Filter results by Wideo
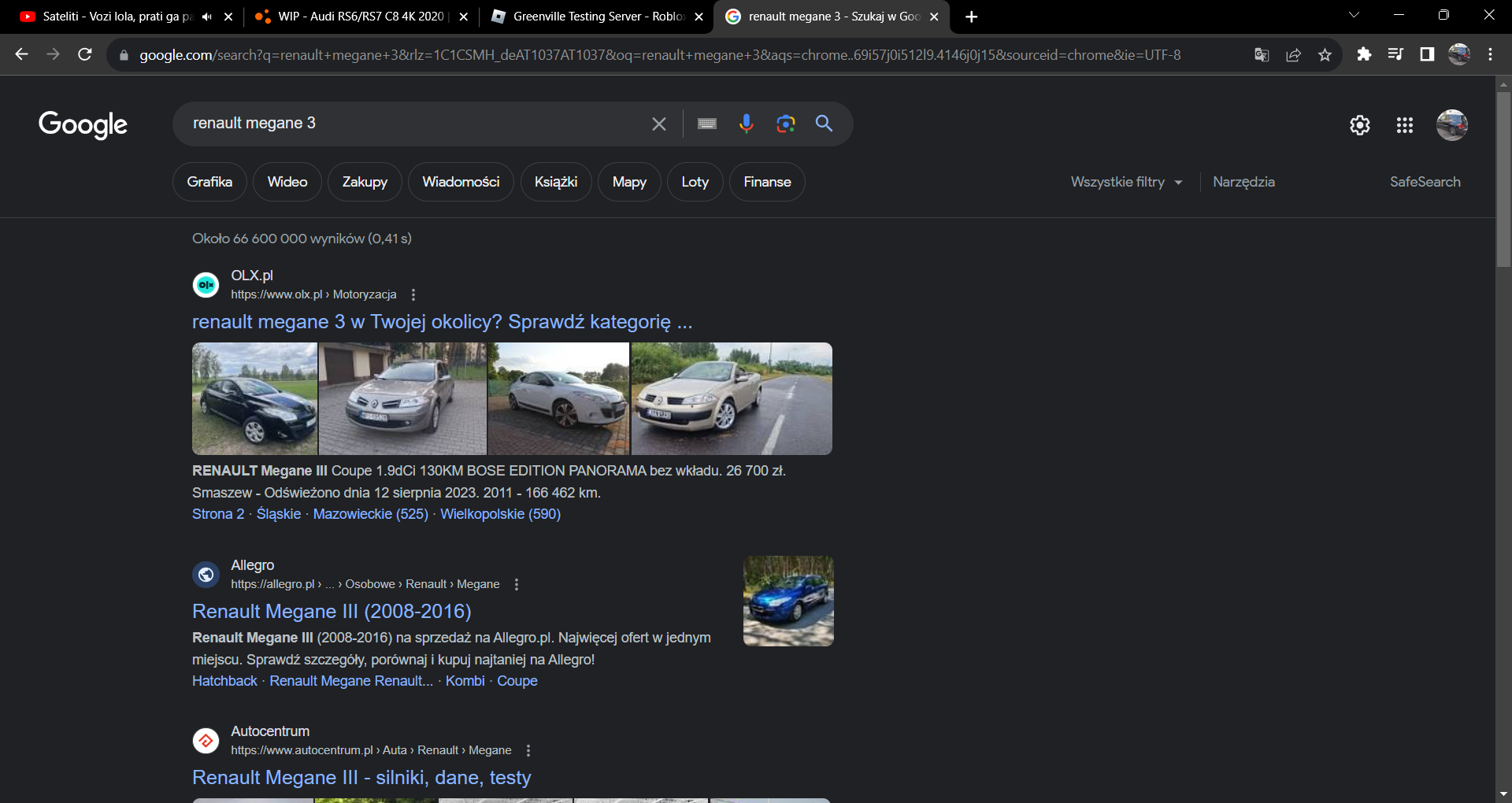Viewport: 1512px width, 803px height. pyautogui.click(x=287, y=182)
